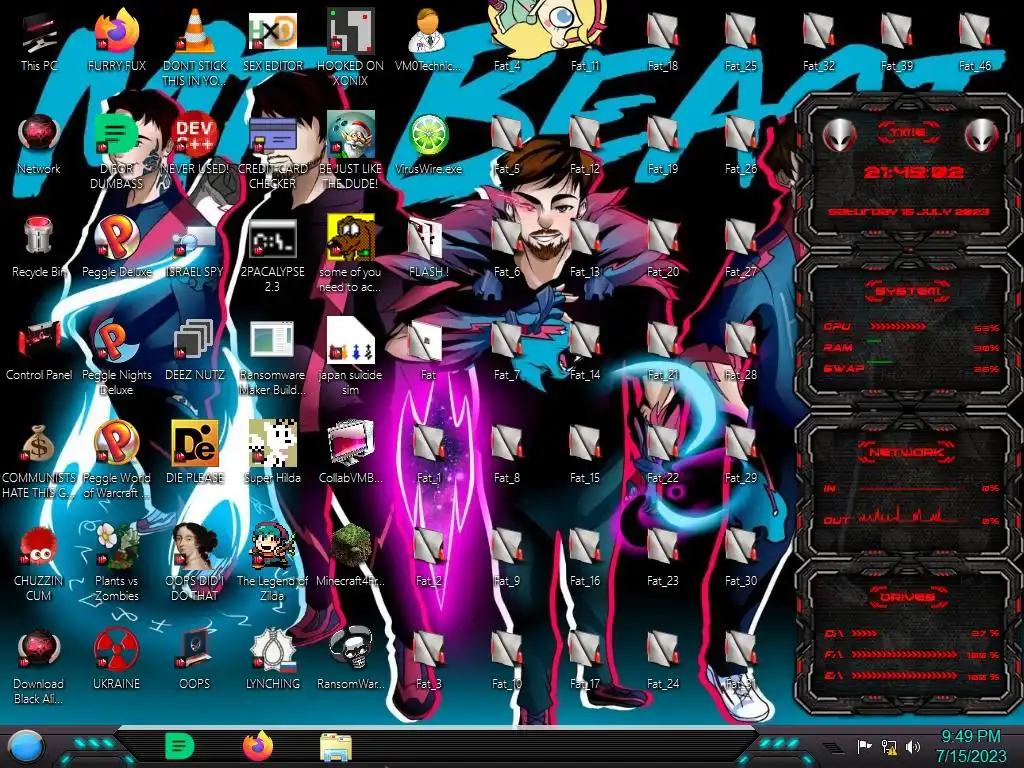Select the Fat_30 file icon

coord(741,556)
